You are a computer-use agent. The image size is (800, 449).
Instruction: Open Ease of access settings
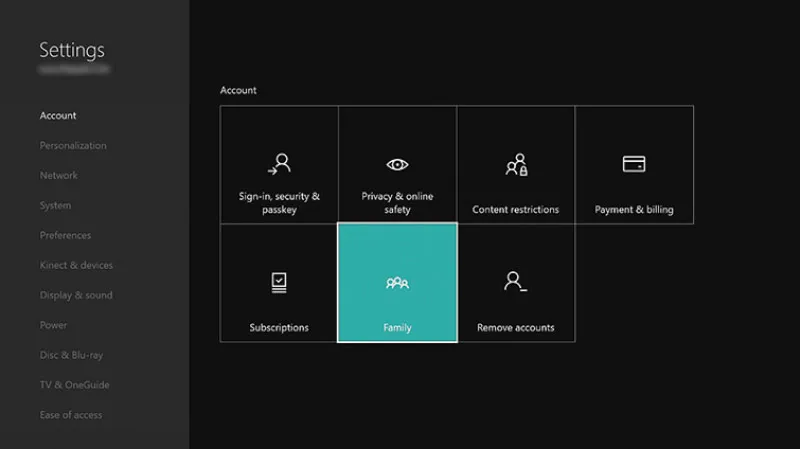[71, 416]
